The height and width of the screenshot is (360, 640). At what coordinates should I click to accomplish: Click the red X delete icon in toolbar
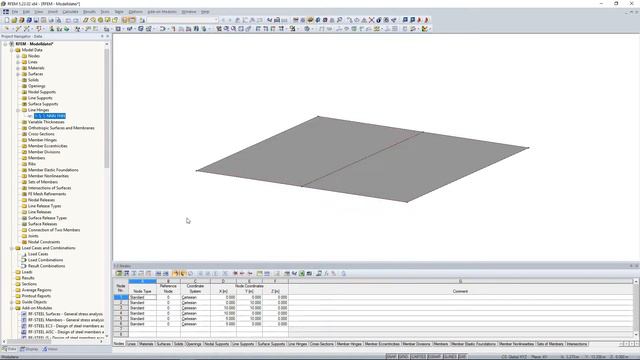coord(371,20)
